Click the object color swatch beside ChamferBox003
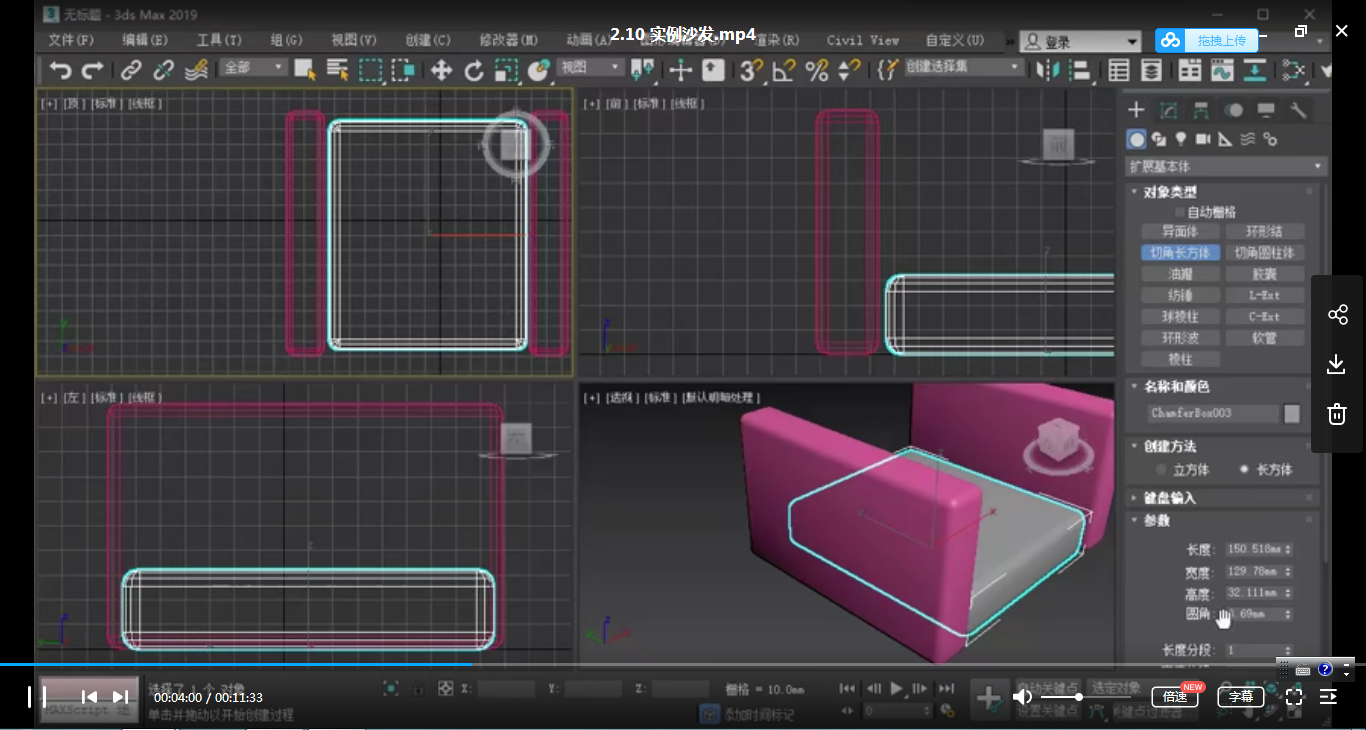Viewport: 1366px width, 730px height. pos(1292,413)
